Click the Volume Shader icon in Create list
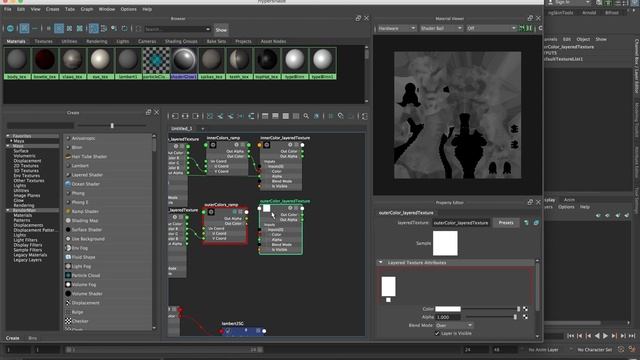Image resolution: width=640 pixels, height=360 pixels. [x=68, y=294]
